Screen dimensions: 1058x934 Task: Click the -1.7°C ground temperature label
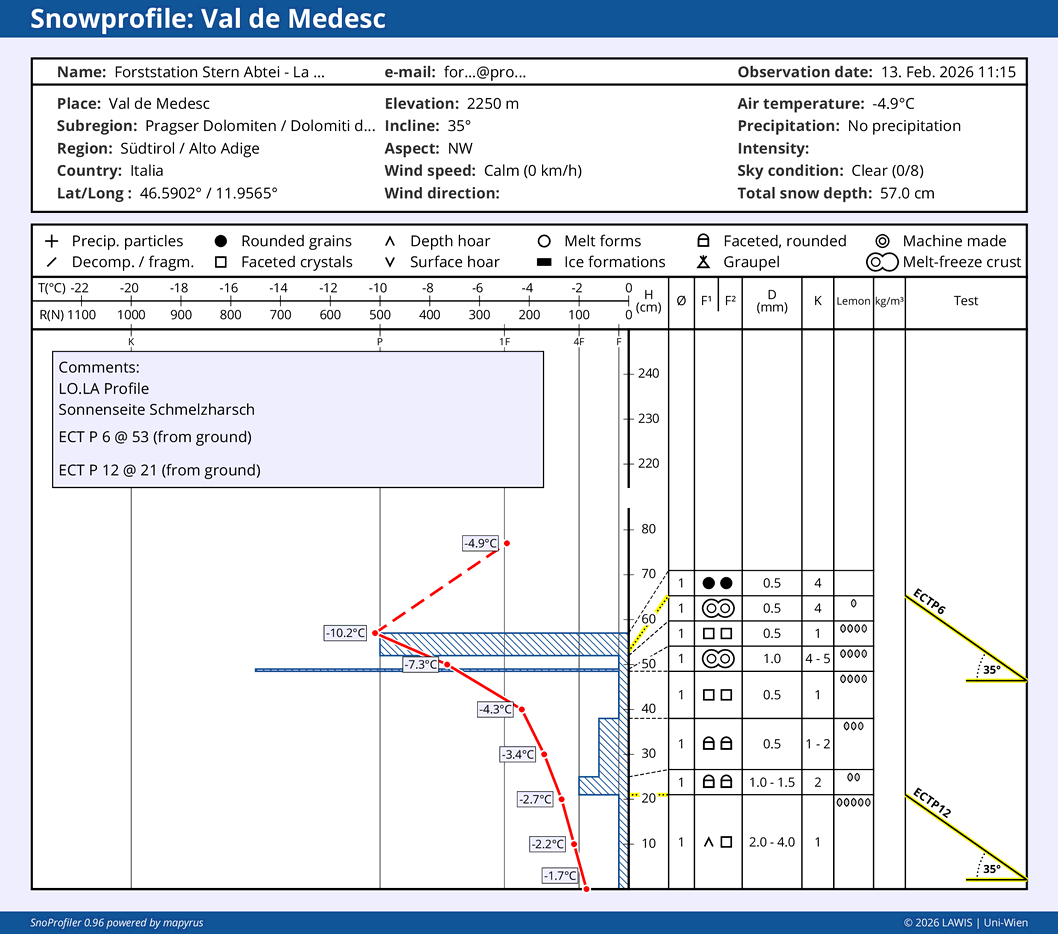coord(560,876)
